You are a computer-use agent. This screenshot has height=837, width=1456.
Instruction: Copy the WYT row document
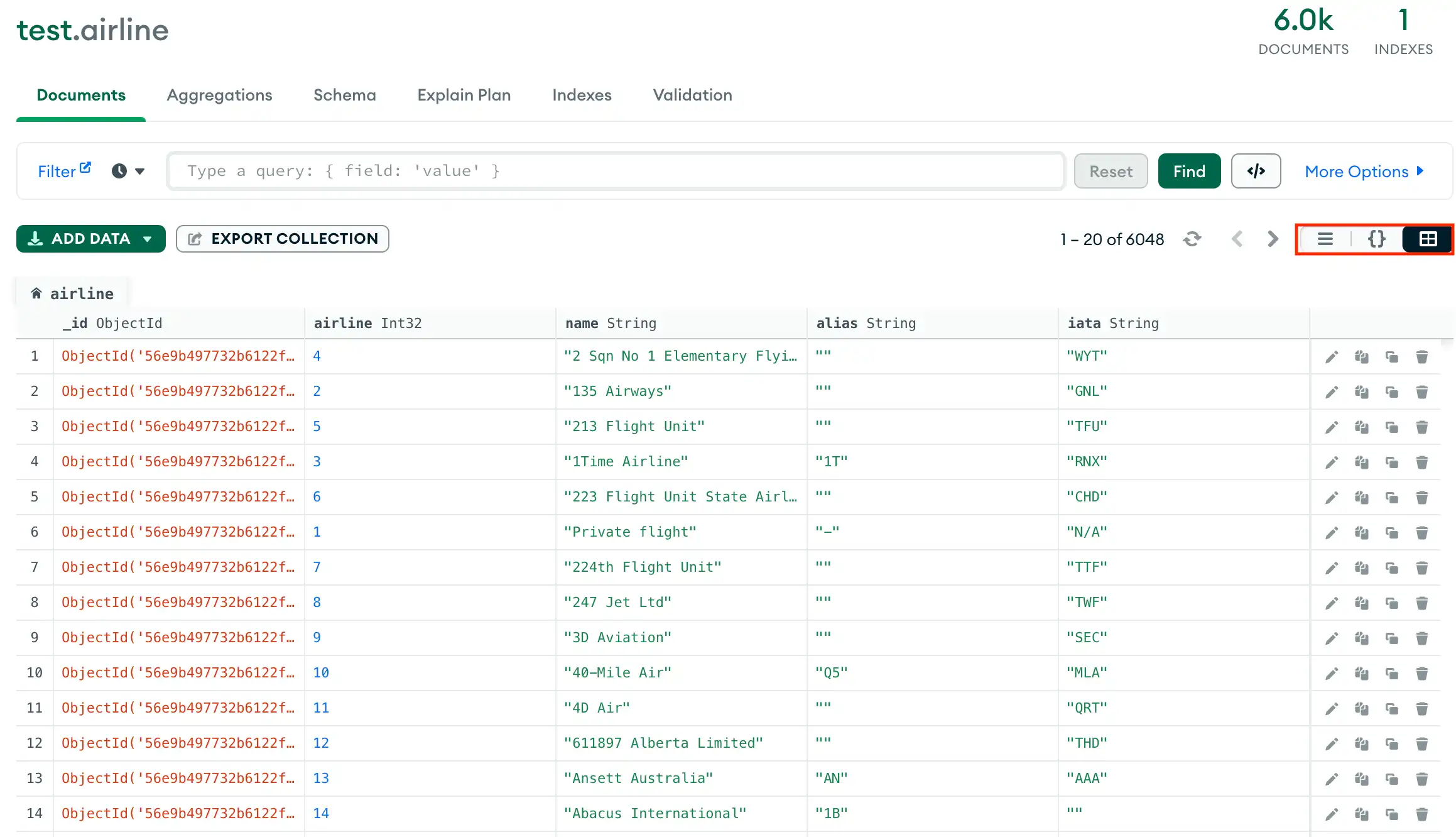1361,357
